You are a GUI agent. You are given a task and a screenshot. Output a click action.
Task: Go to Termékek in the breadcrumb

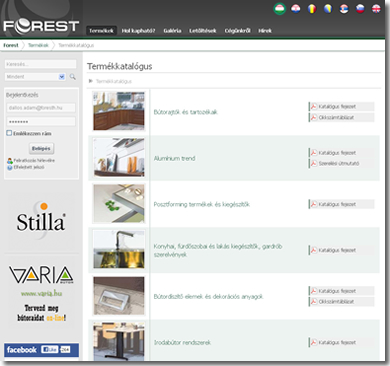(38, 45)
